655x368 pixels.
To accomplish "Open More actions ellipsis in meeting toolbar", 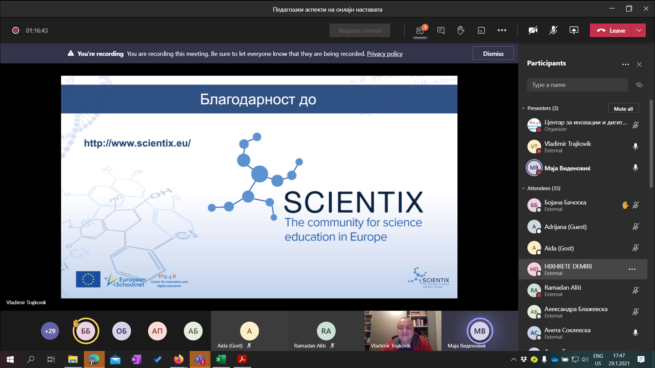I will 502,30.
